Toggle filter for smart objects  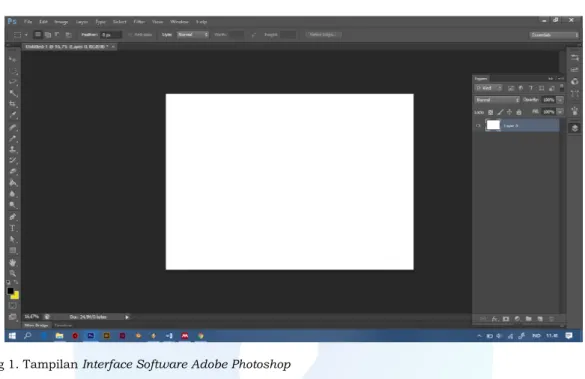pyautogui.click(x=551, y=88)
